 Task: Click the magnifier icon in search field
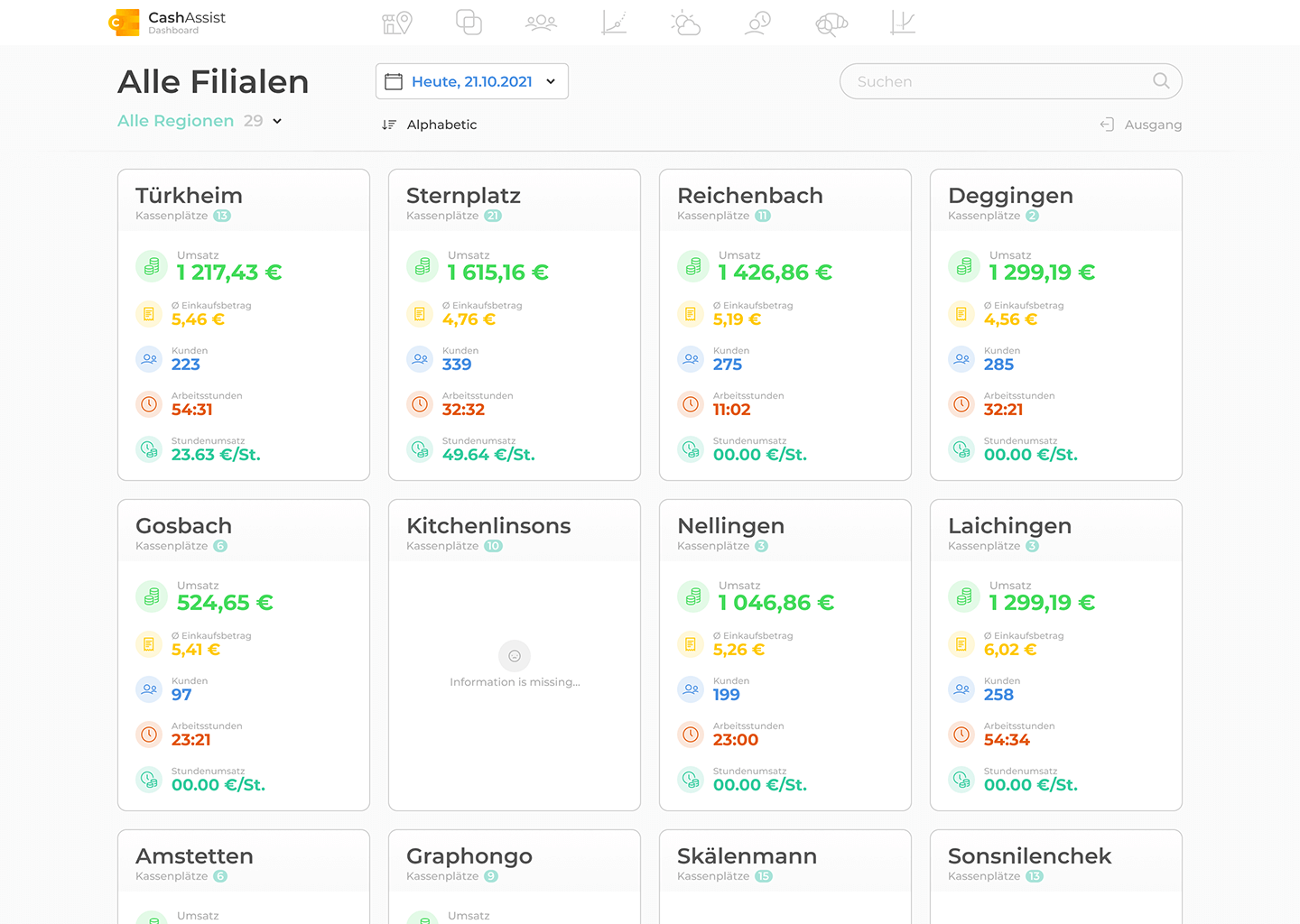[x=1161, y=81]
